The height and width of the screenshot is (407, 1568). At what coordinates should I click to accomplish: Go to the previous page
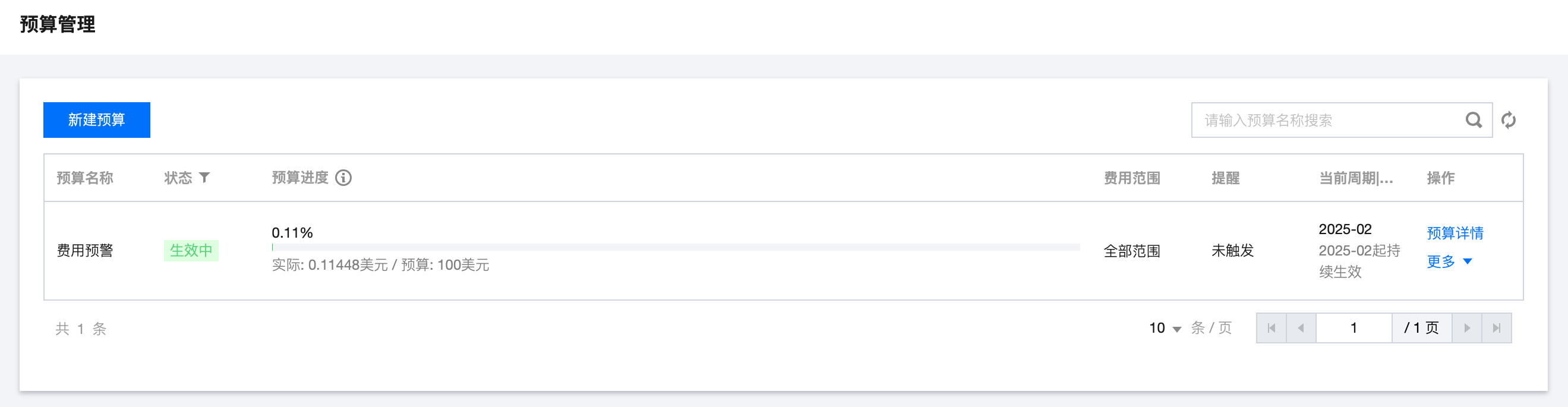click(1301, 328)
